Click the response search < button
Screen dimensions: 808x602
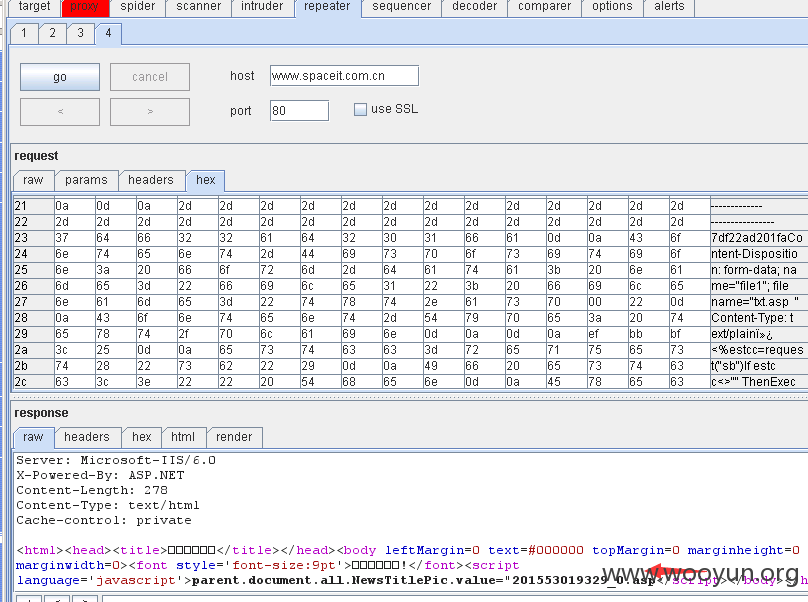[x=57, y=599]
